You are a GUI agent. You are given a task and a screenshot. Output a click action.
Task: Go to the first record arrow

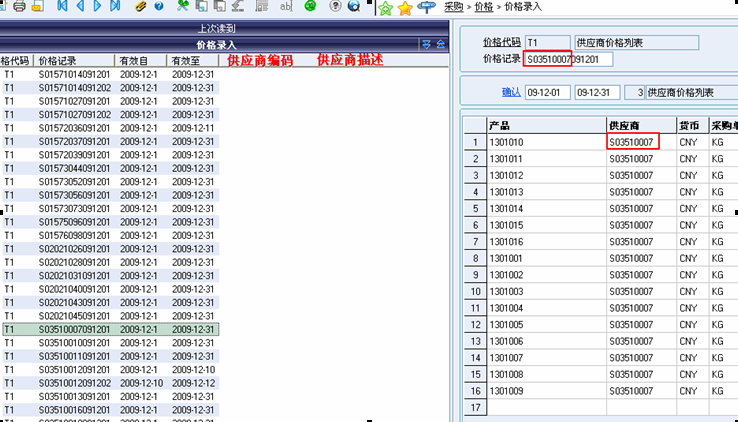coord(62,6)
